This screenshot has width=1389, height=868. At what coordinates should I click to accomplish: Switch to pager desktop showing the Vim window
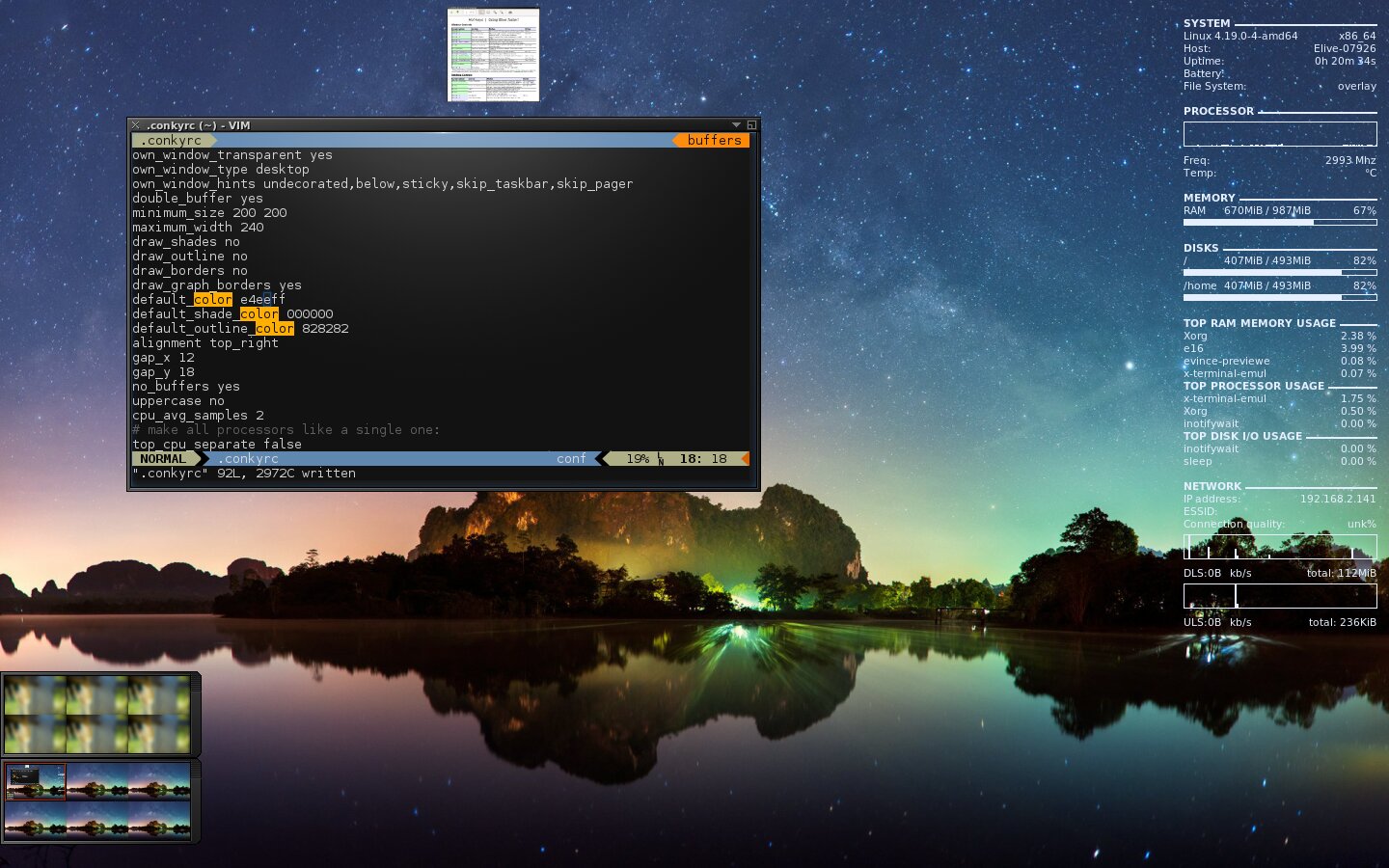coord(36,782)
